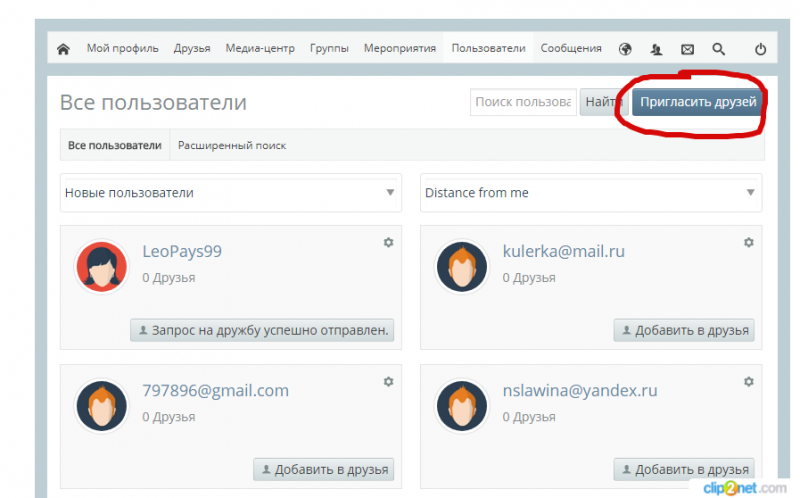The image size is (800, 498).
Task: Expand the Distance from me dropdown
Action: [591, 193]
